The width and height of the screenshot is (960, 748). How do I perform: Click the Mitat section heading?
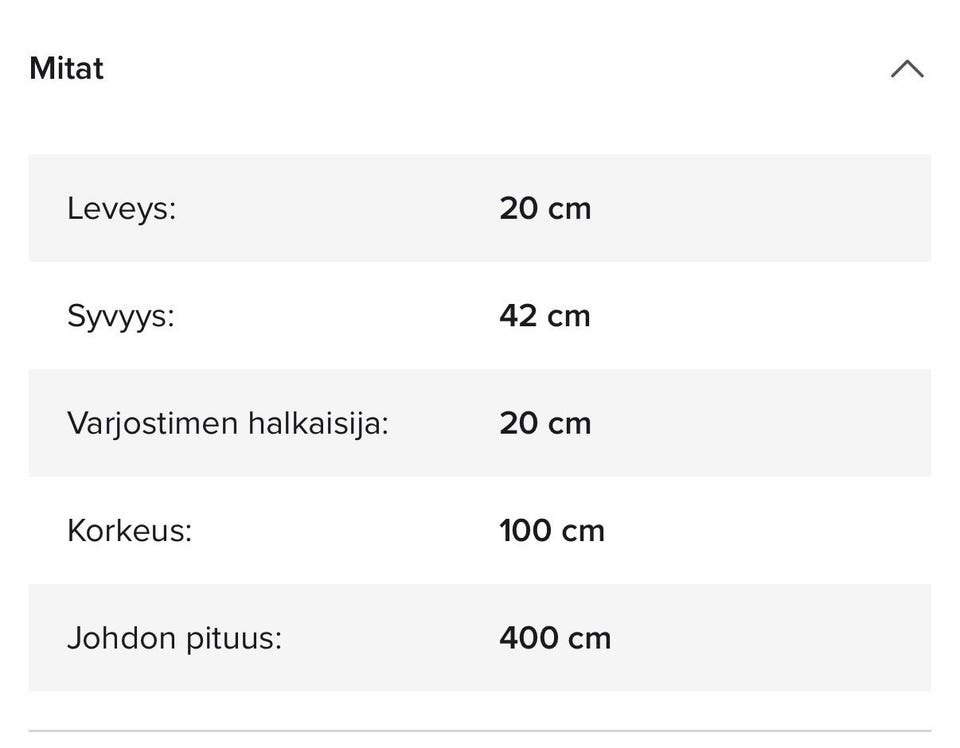click(x=66, y=69)
